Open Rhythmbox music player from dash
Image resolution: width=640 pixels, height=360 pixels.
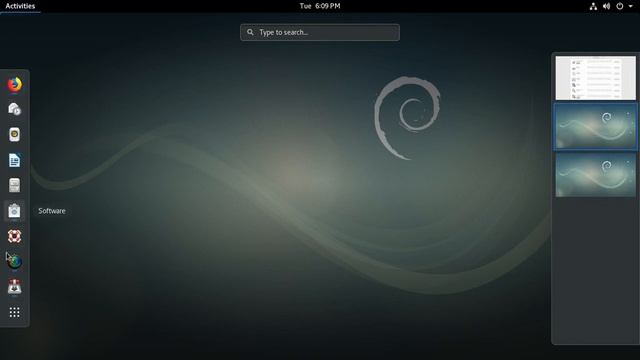click(15, 135)
